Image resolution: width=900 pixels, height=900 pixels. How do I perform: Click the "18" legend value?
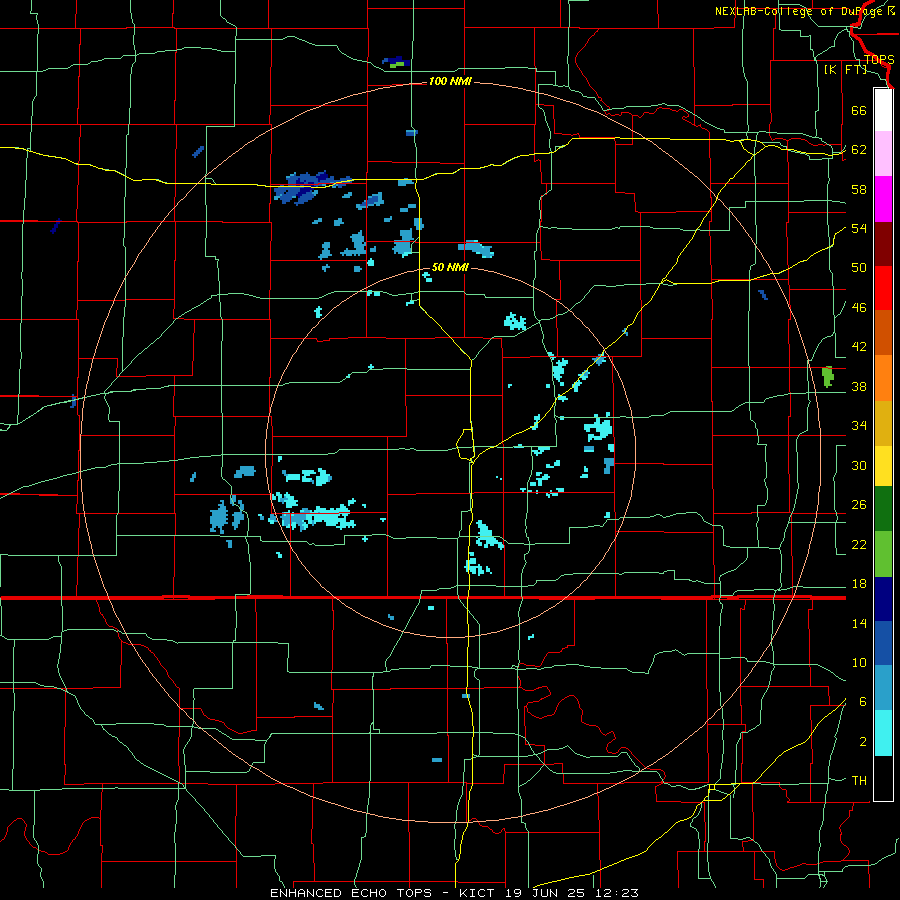pos(859,584)
